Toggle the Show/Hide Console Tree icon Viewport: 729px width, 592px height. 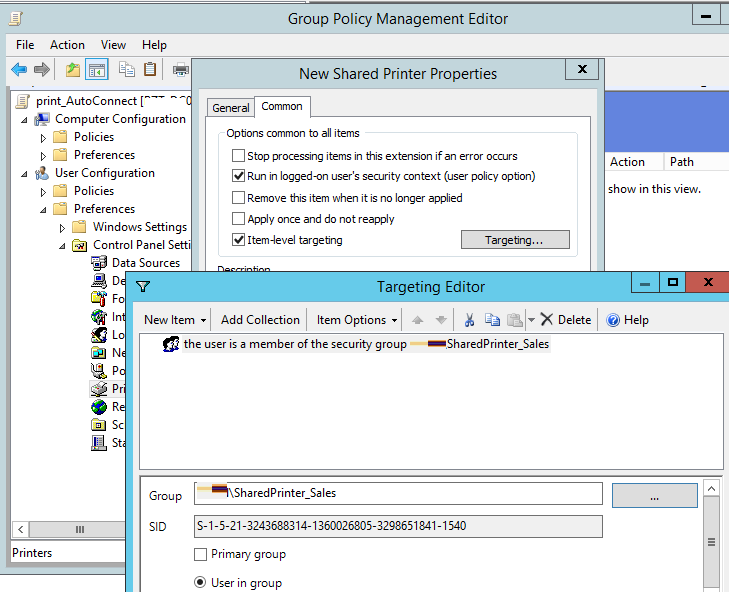[x=97, y=69]
